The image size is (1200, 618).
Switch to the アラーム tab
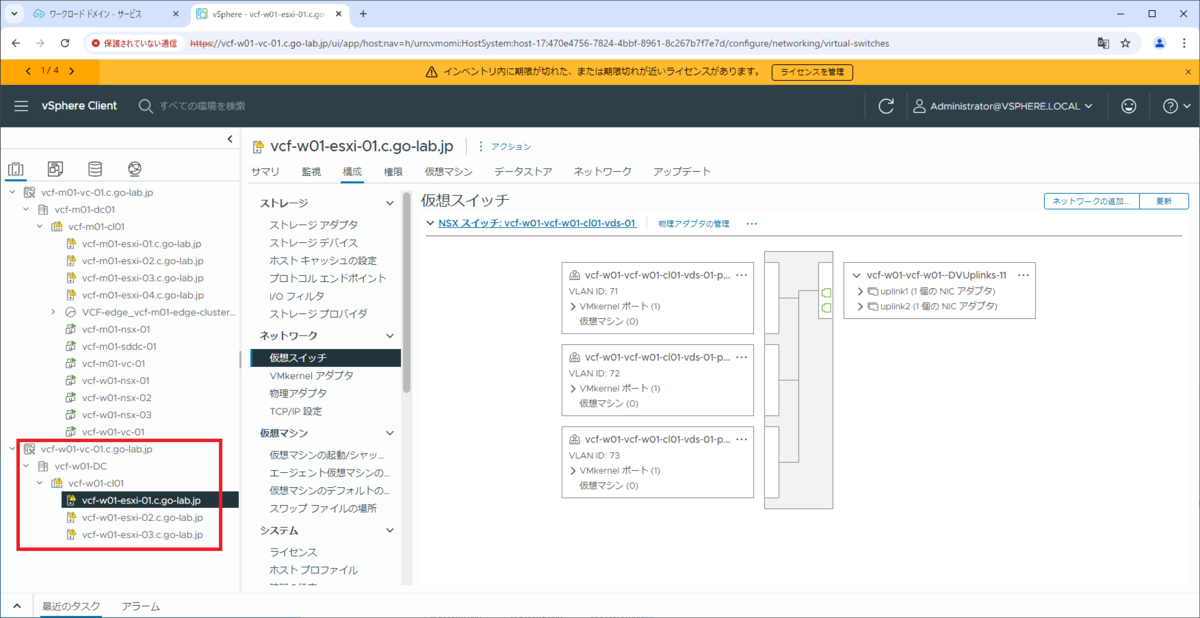tap(140, 606)
